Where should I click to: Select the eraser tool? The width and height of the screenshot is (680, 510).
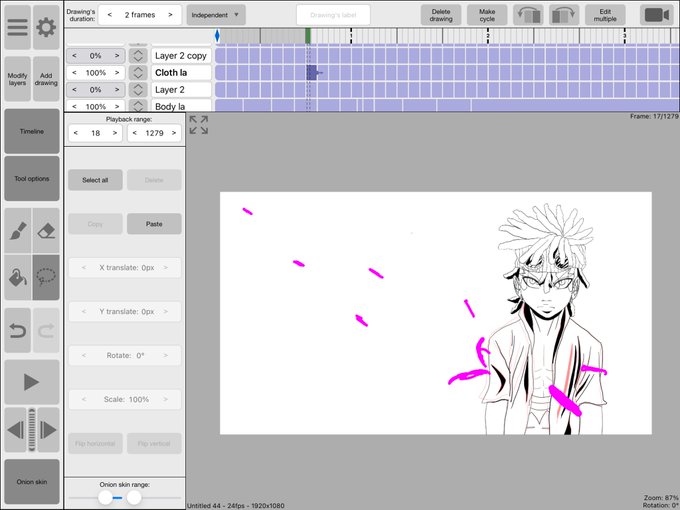pos(46,230)
